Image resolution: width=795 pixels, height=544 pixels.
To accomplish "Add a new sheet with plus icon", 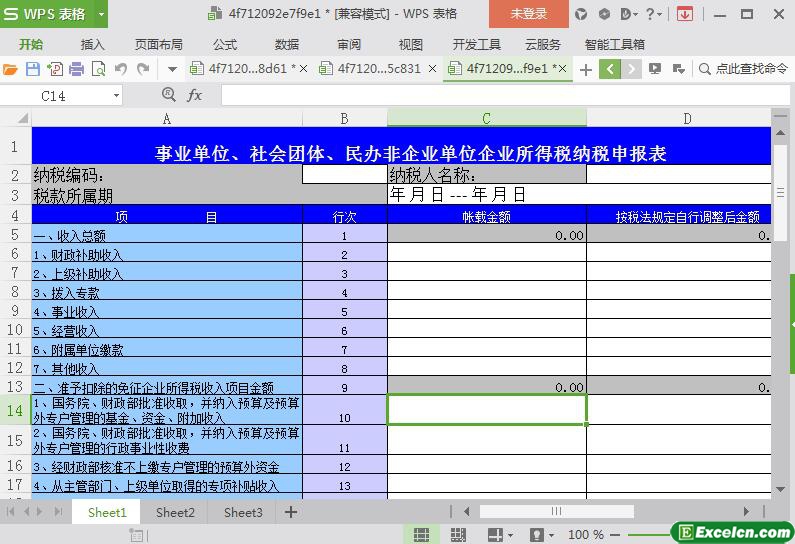I will click(291, 512).
